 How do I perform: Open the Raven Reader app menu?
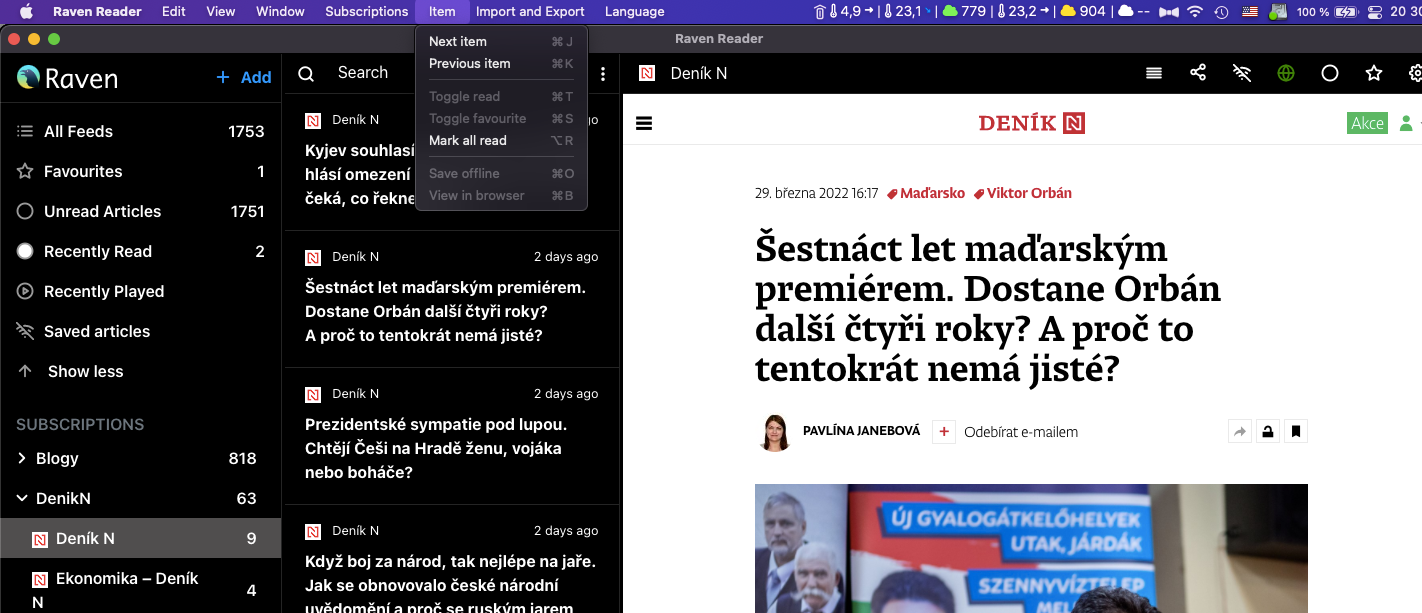point(97,11)
